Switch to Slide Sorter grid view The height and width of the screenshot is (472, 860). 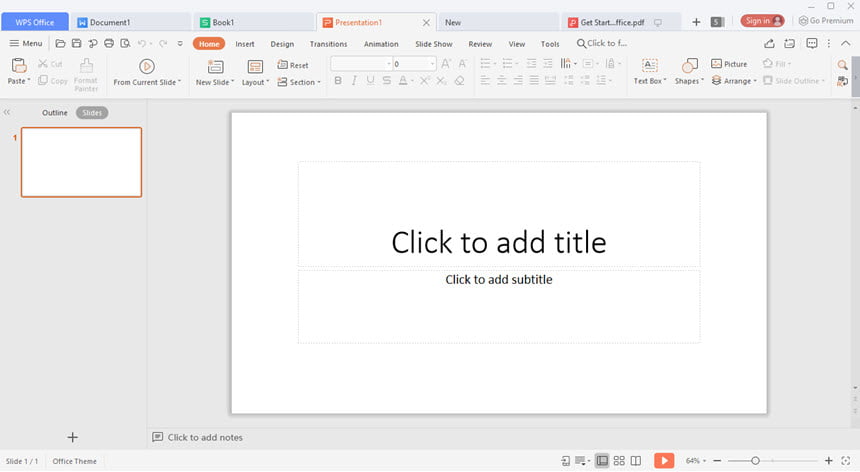coord(619,460)
